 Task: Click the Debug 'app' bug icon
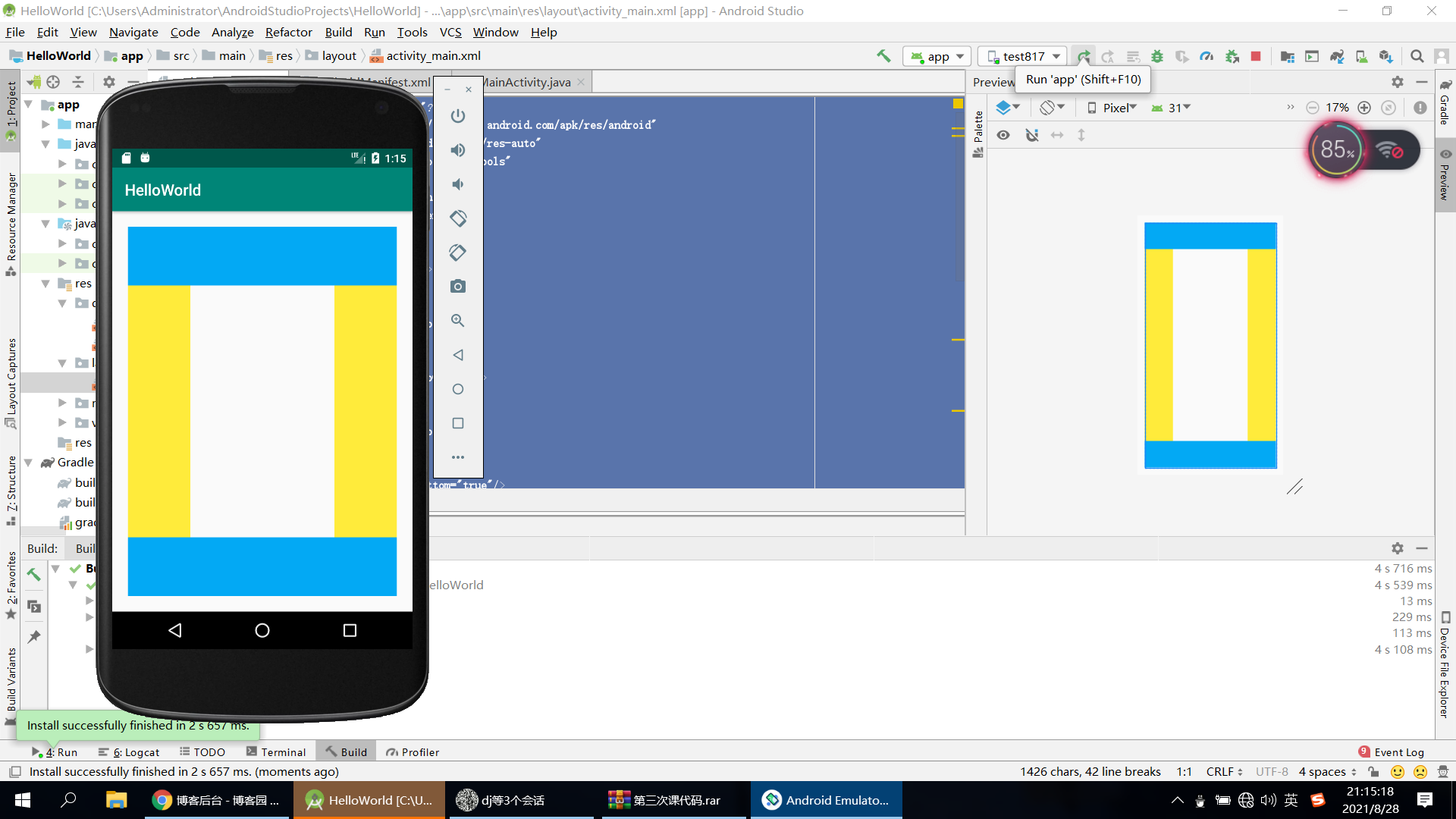coord(1157,56)
